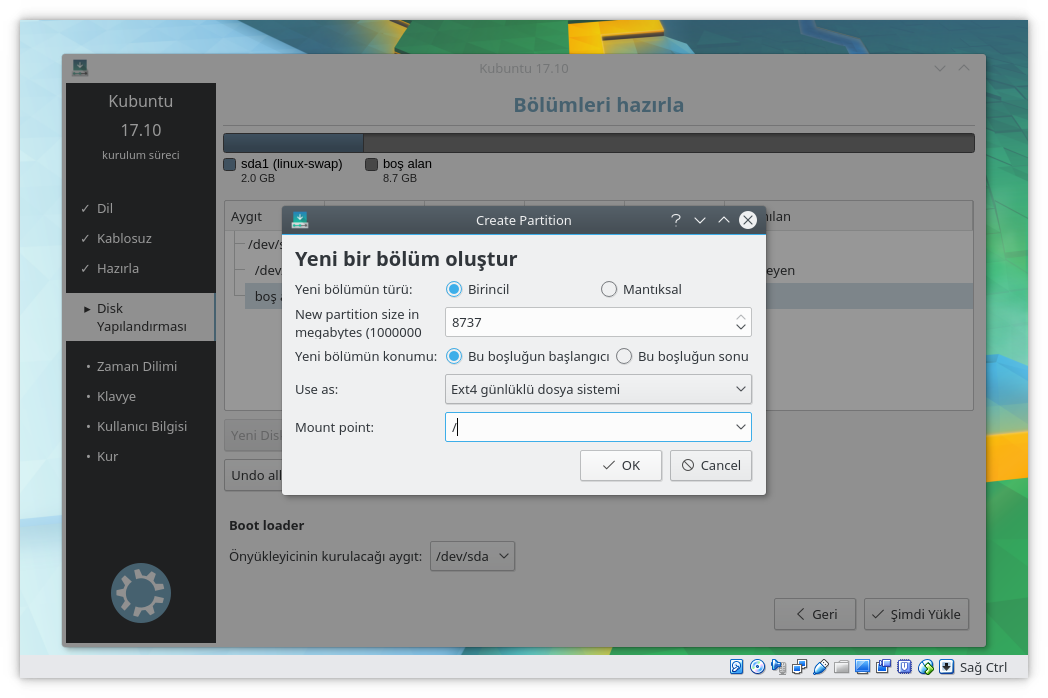Click the VirtualBox hard disk status icon
This screenshot has width=1048, height=698.
click(736, 667)
